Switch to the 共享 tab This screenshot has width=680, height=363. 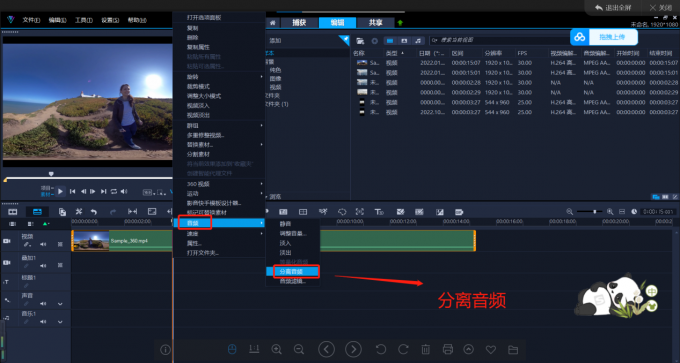376,23
